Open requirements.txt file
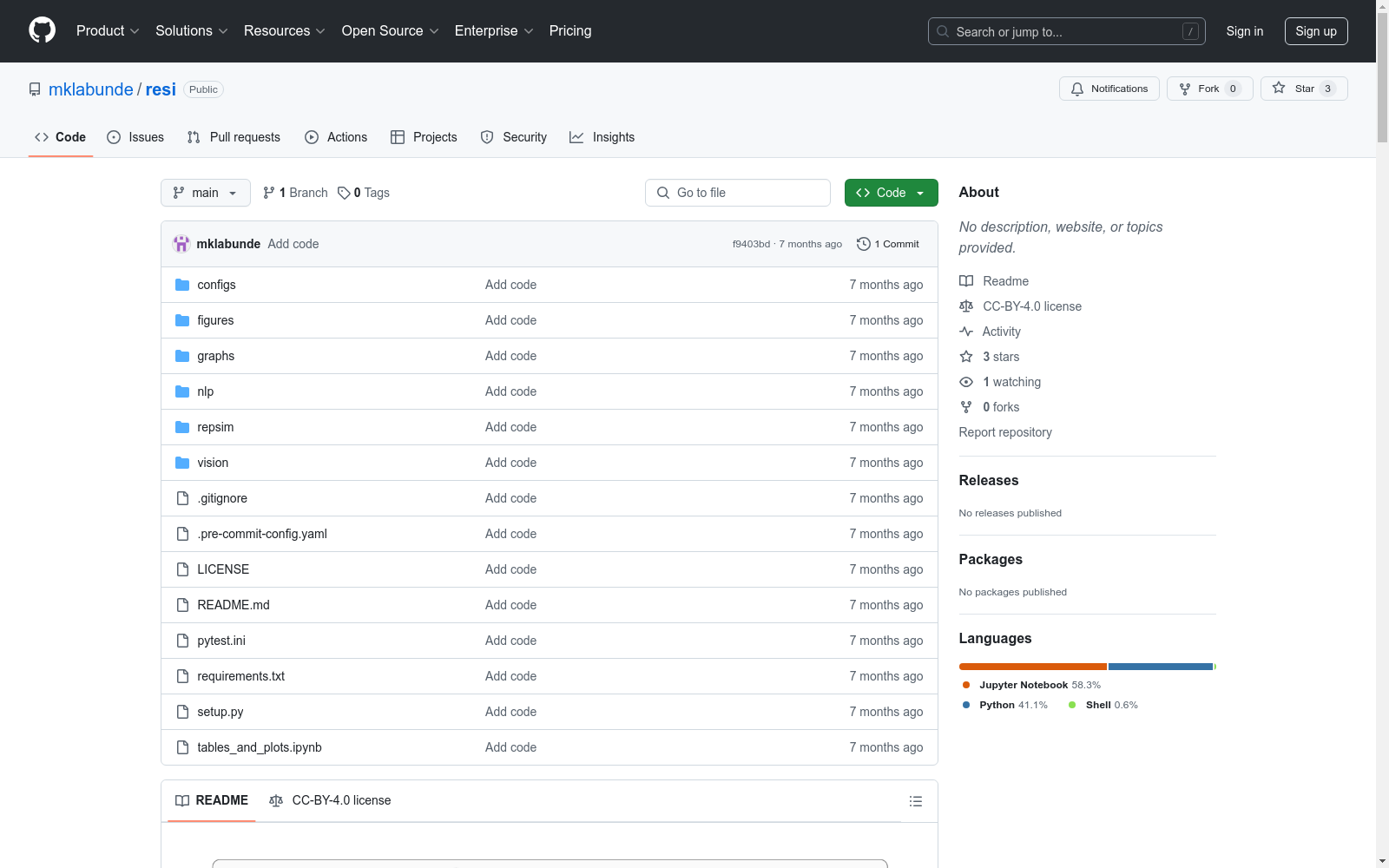 click(241, 676)
